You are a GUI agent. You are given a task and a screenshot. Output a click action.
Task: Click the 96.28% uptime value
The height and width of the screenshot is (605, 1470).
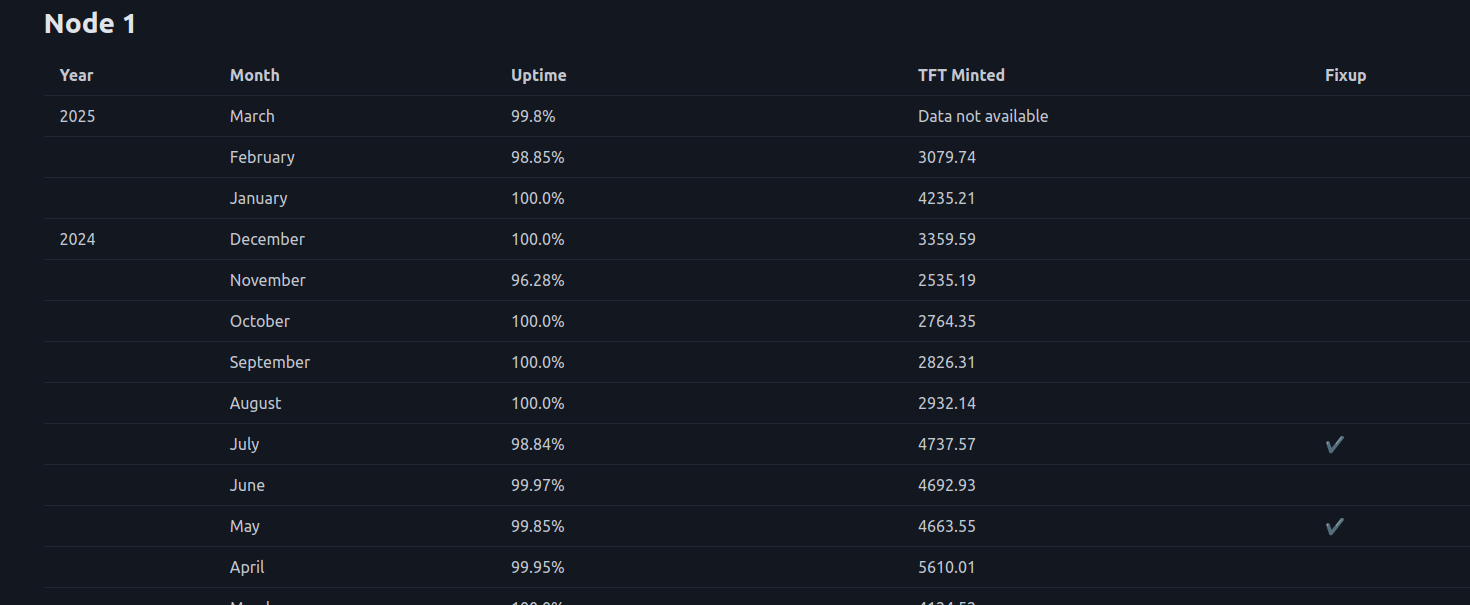[x=537, y=280]
